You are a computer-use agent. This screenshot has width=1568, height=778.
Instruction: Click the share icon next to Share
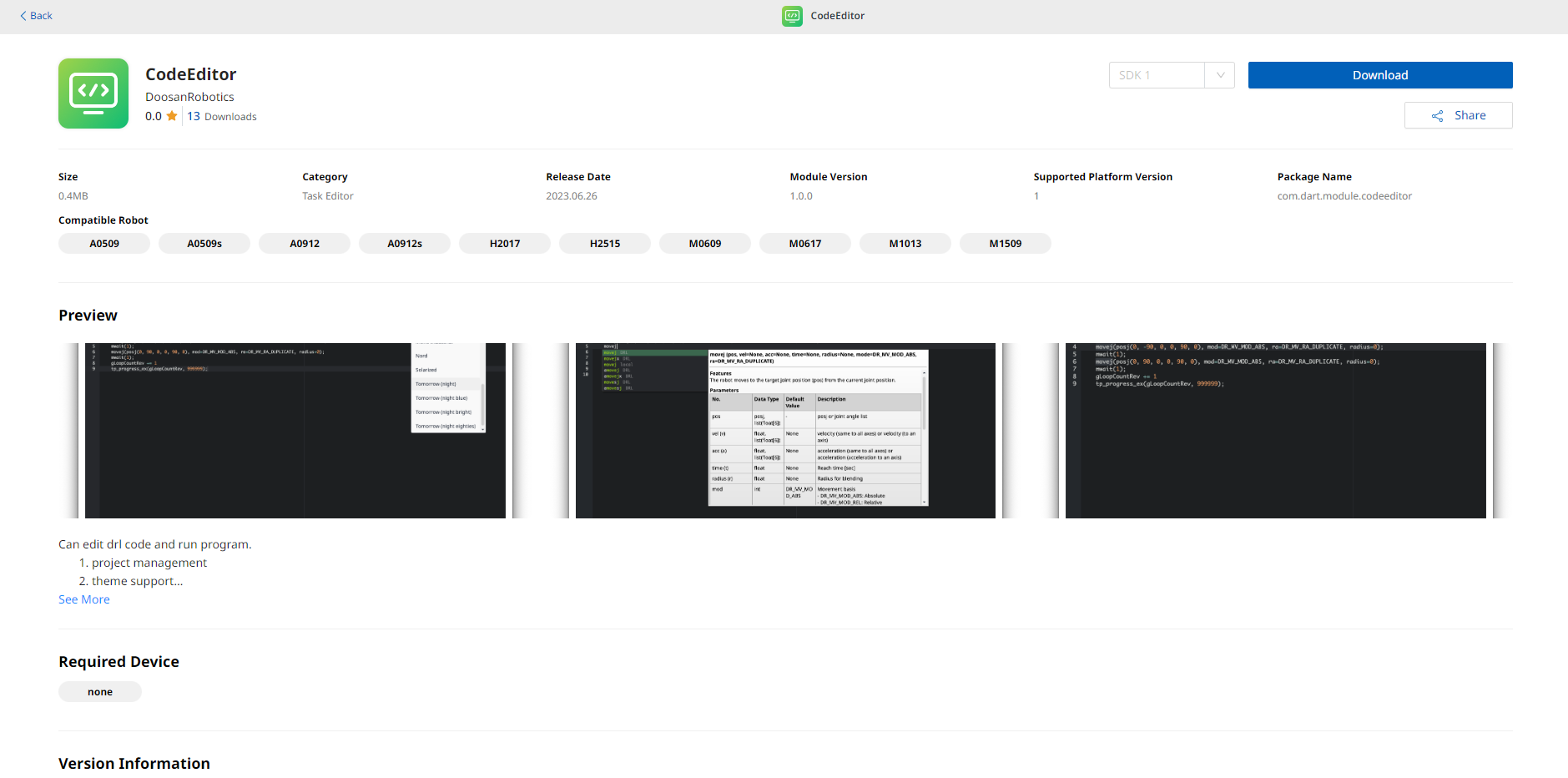1437,116
